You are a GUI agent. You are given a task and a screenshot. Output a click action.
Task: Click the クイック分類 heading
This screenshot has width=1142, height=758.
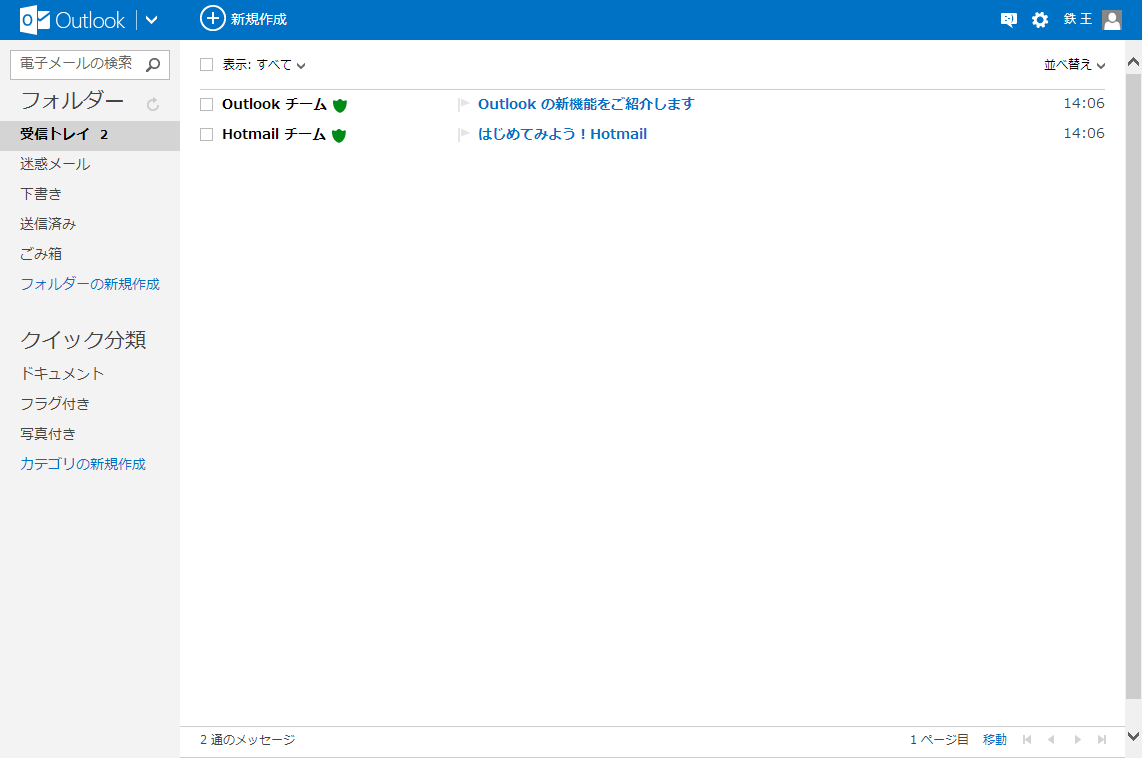tap(84, 340)
